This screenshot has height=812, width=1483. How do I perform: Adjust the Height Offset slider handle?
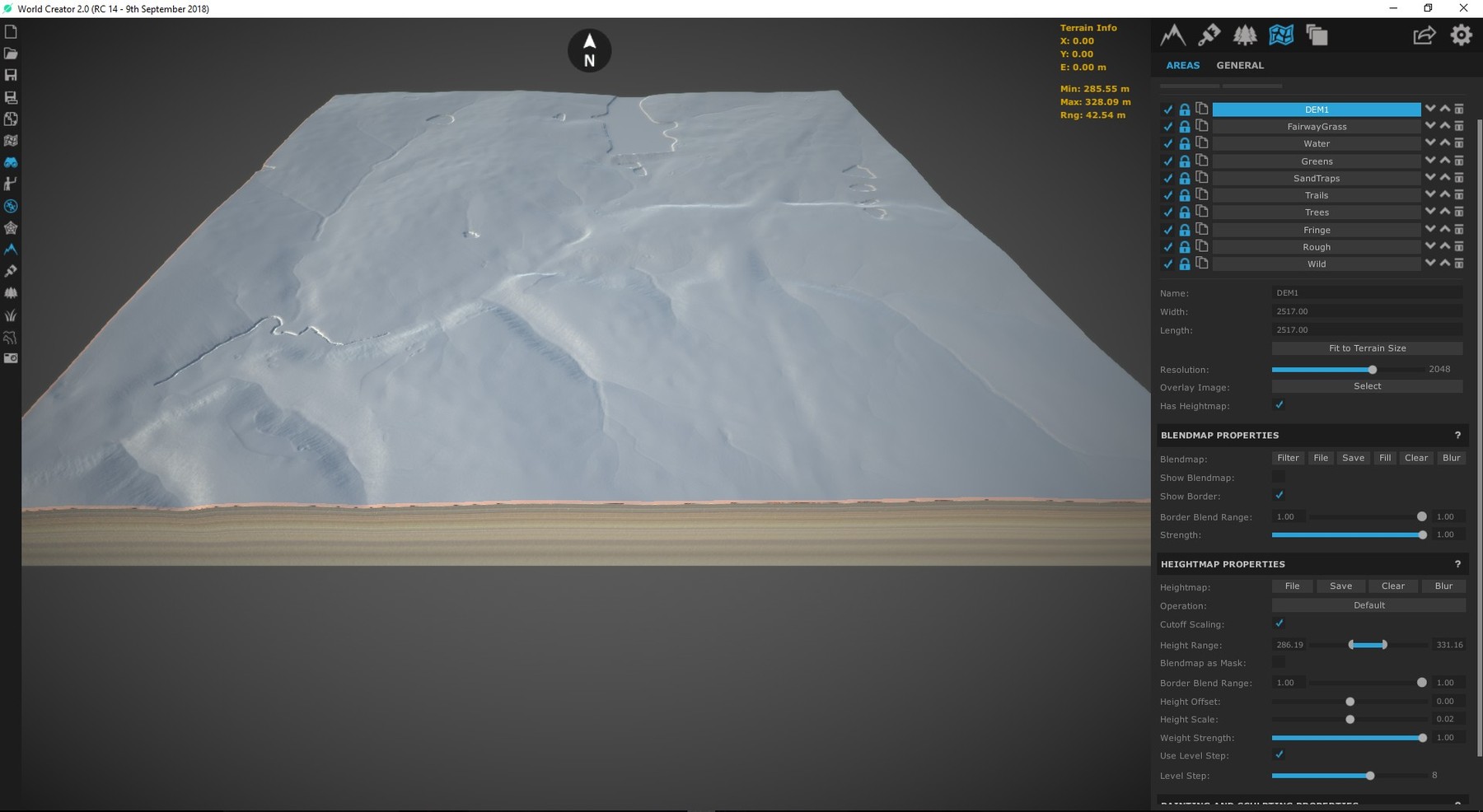click(1350, 702)
